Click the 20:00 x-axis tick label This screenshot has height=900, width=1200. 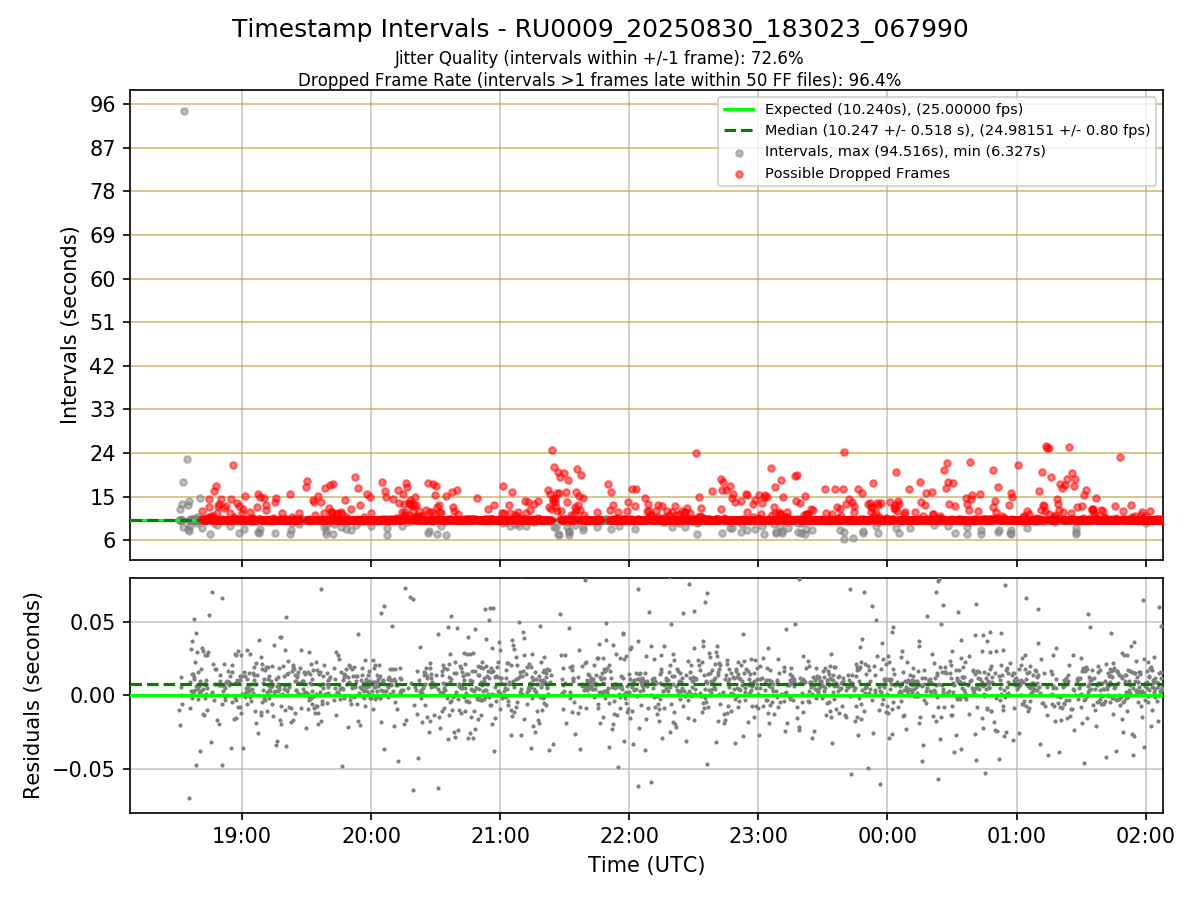(x=371, y=835)
